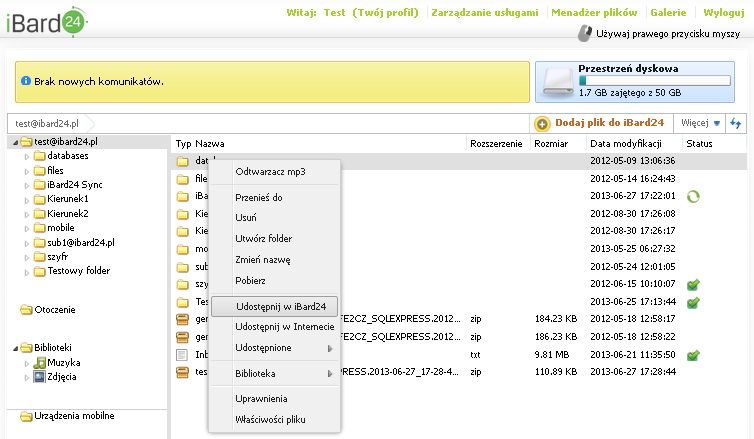The image size is (754, 439).
Task: Expand the iBard24 Sync folder in tree
Action: (27, 185)
